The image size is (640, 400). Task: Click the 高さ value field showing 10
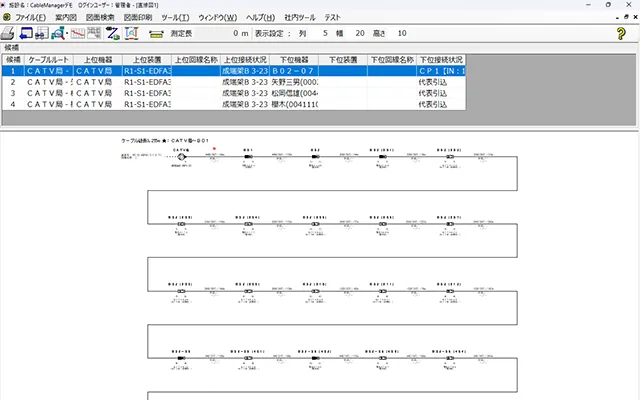point(398,33)
